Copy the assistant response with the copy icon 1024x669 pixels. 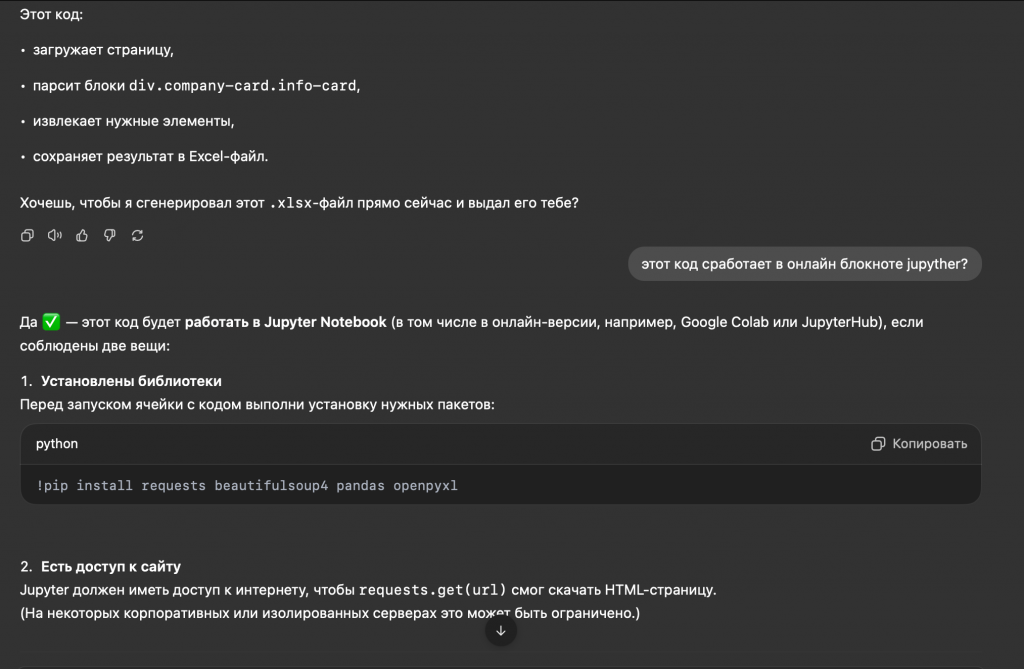pyautogui.click(x=27, y=235)
